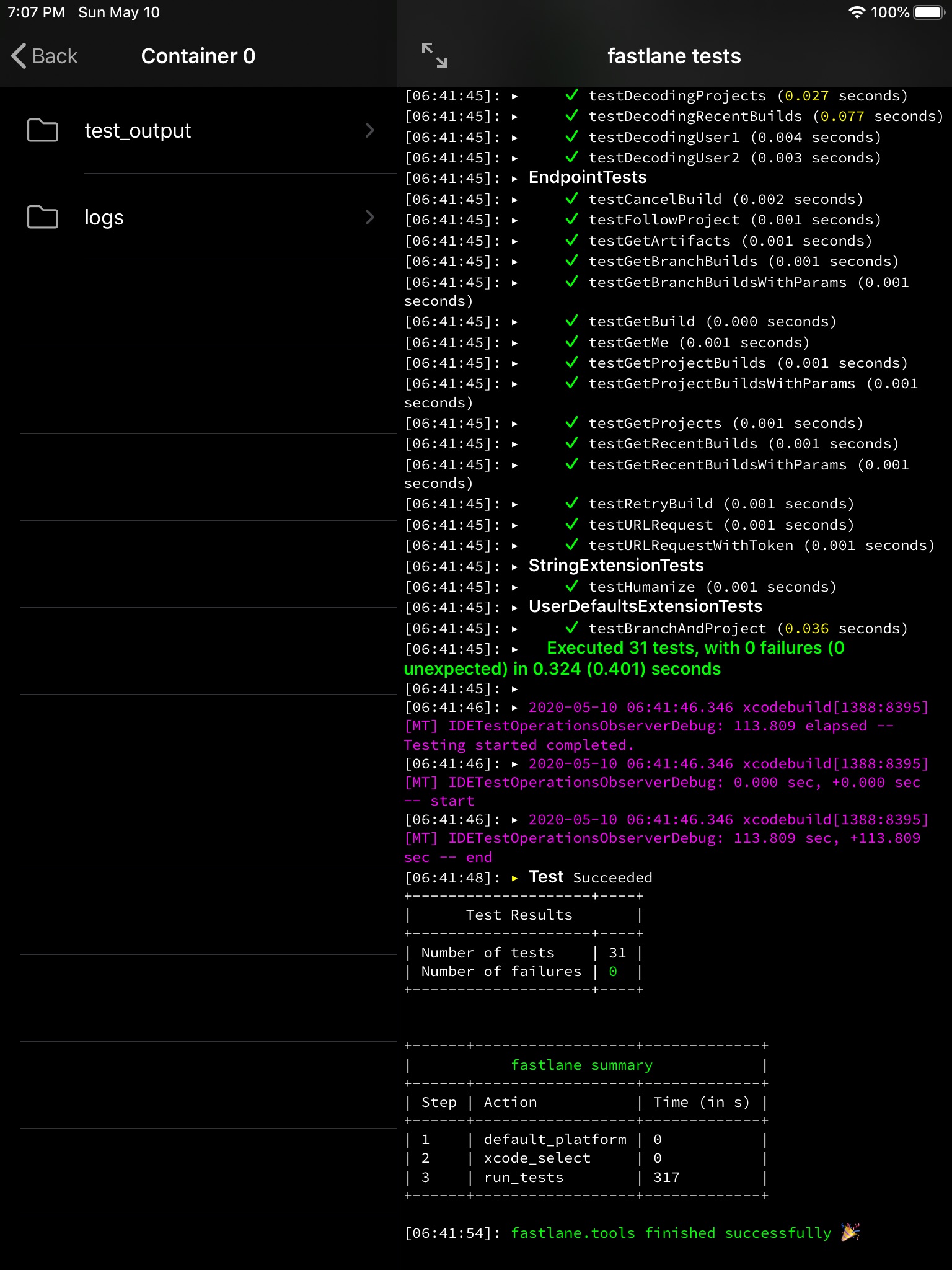952x1270 pixels.
Task: Click green checkmark beside testGetArtifacts
Action: 571,241
